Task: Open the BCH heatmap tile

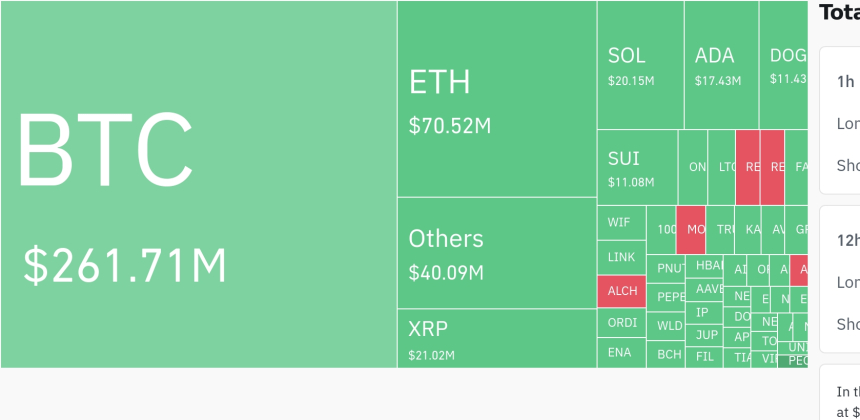Action: click(666, 354)
